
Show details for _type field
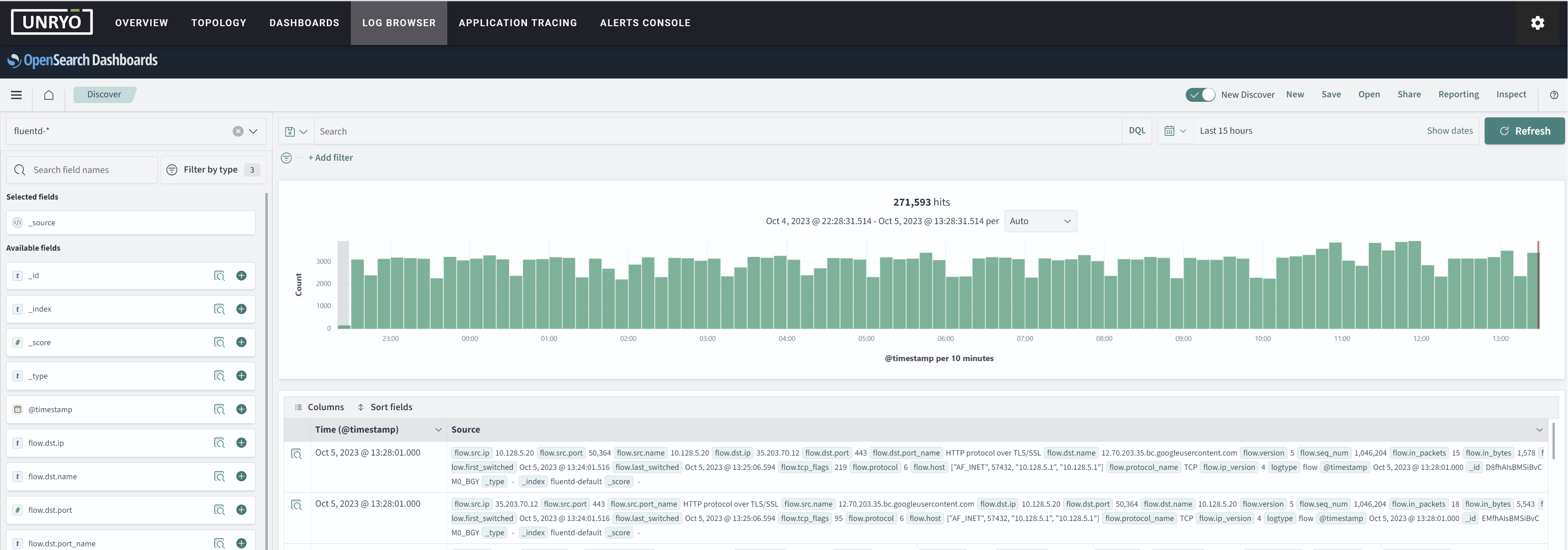click(x=219, y=376)
